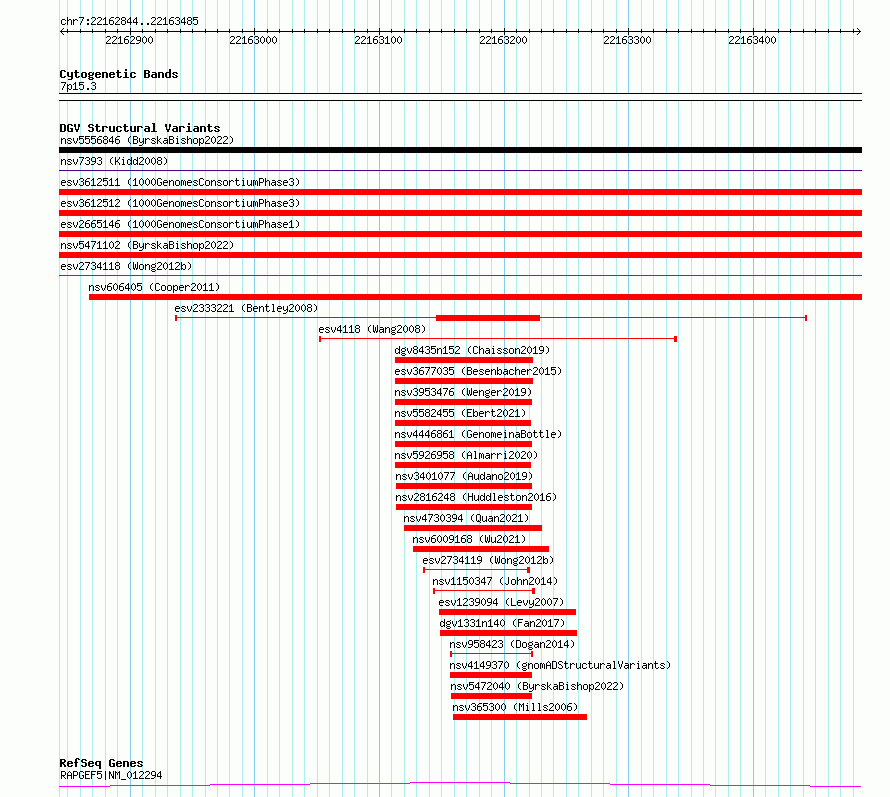This screenshot has height=797, width=890.
Task: Click nsv5582455 (Ebert2021) label
Action: 460,413
